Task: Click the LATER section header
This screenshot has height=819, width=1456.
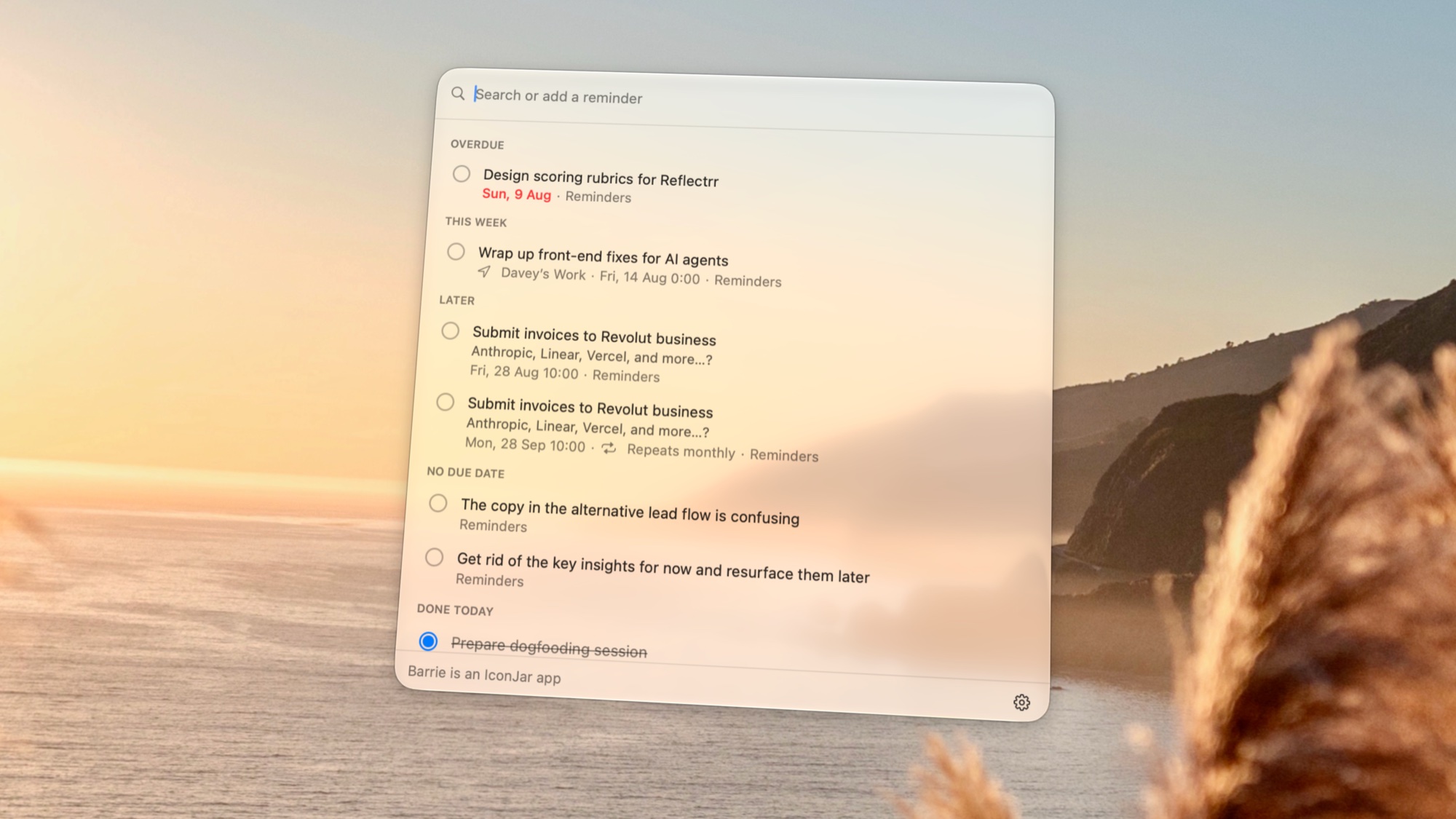Action: click(457, 300)
